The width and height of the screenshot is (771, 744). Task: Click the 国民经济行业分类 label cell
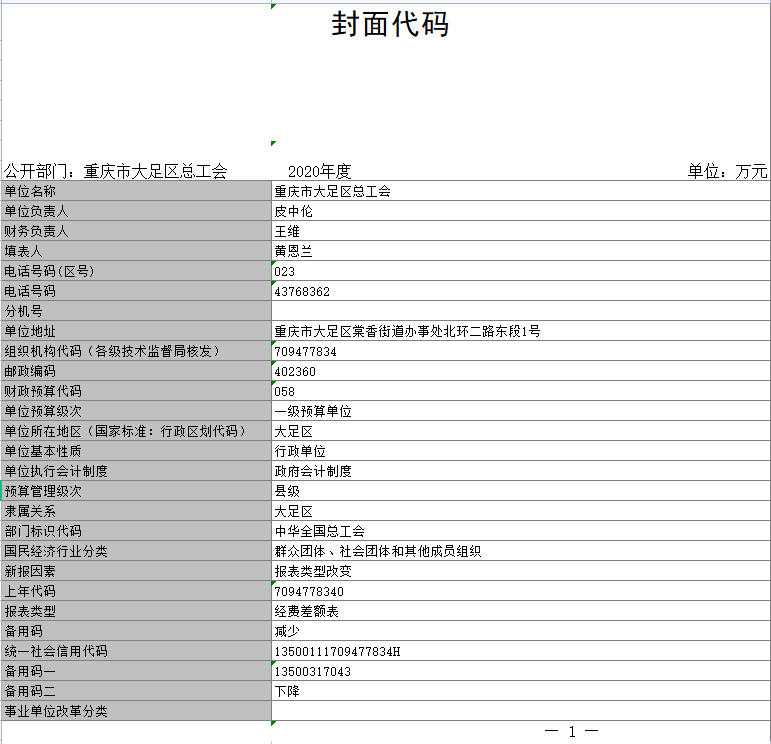[x=136, y=551]
